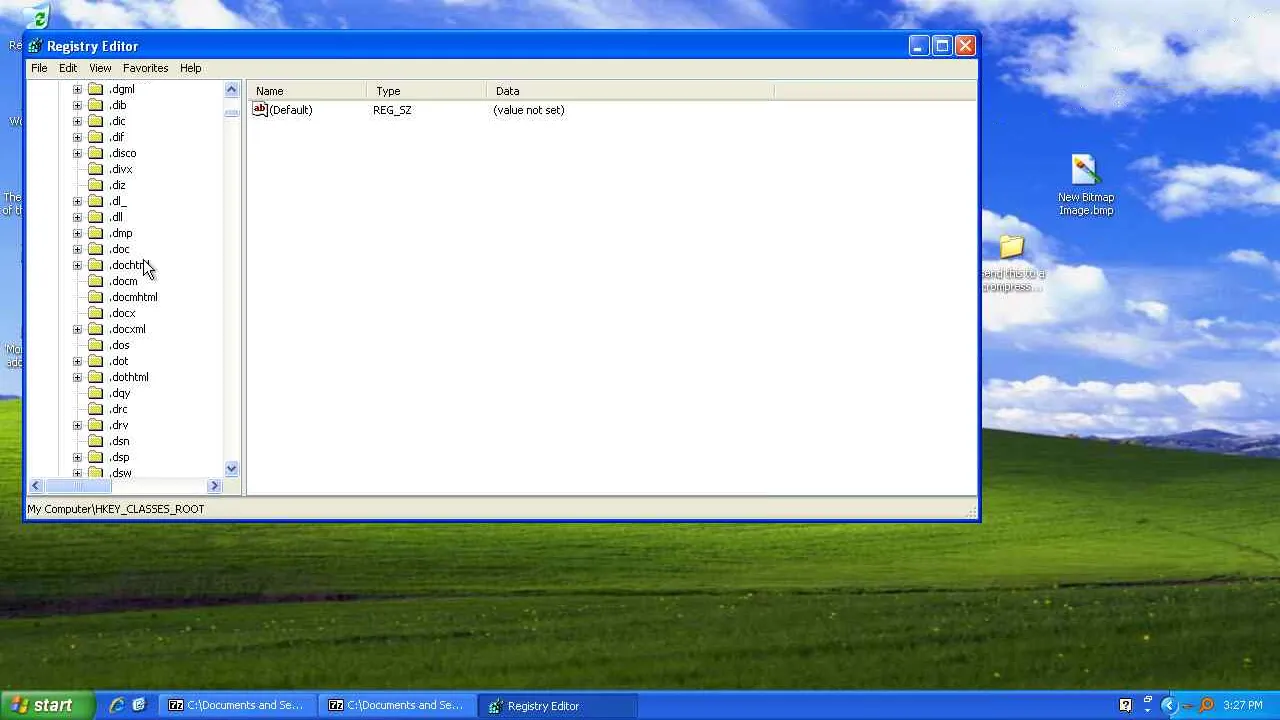Select the .dmp key label
Screen dimensions: 1280x720
coord(121,233)
